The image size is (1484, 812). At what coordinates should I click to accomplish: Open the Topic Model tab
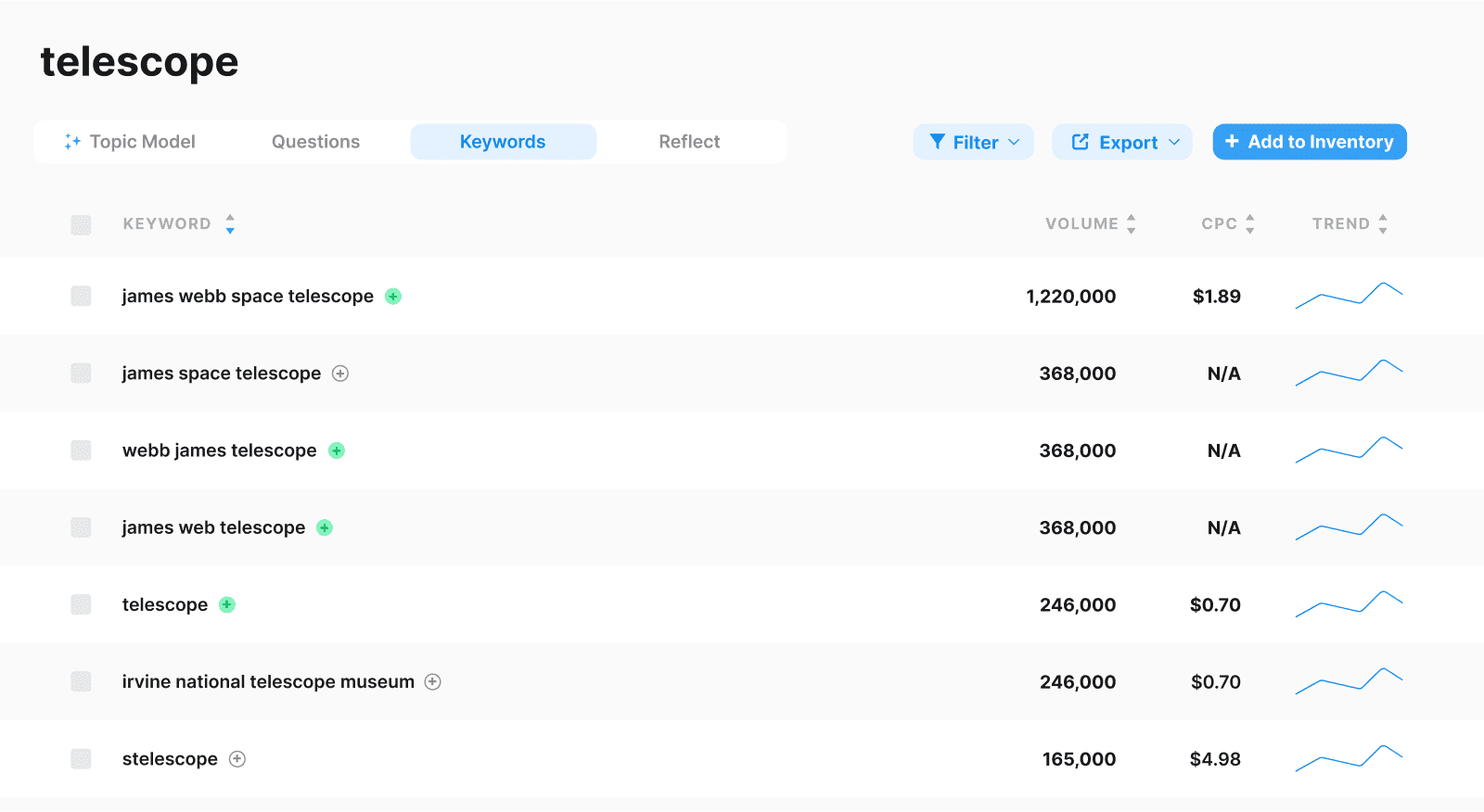point(130,142)
